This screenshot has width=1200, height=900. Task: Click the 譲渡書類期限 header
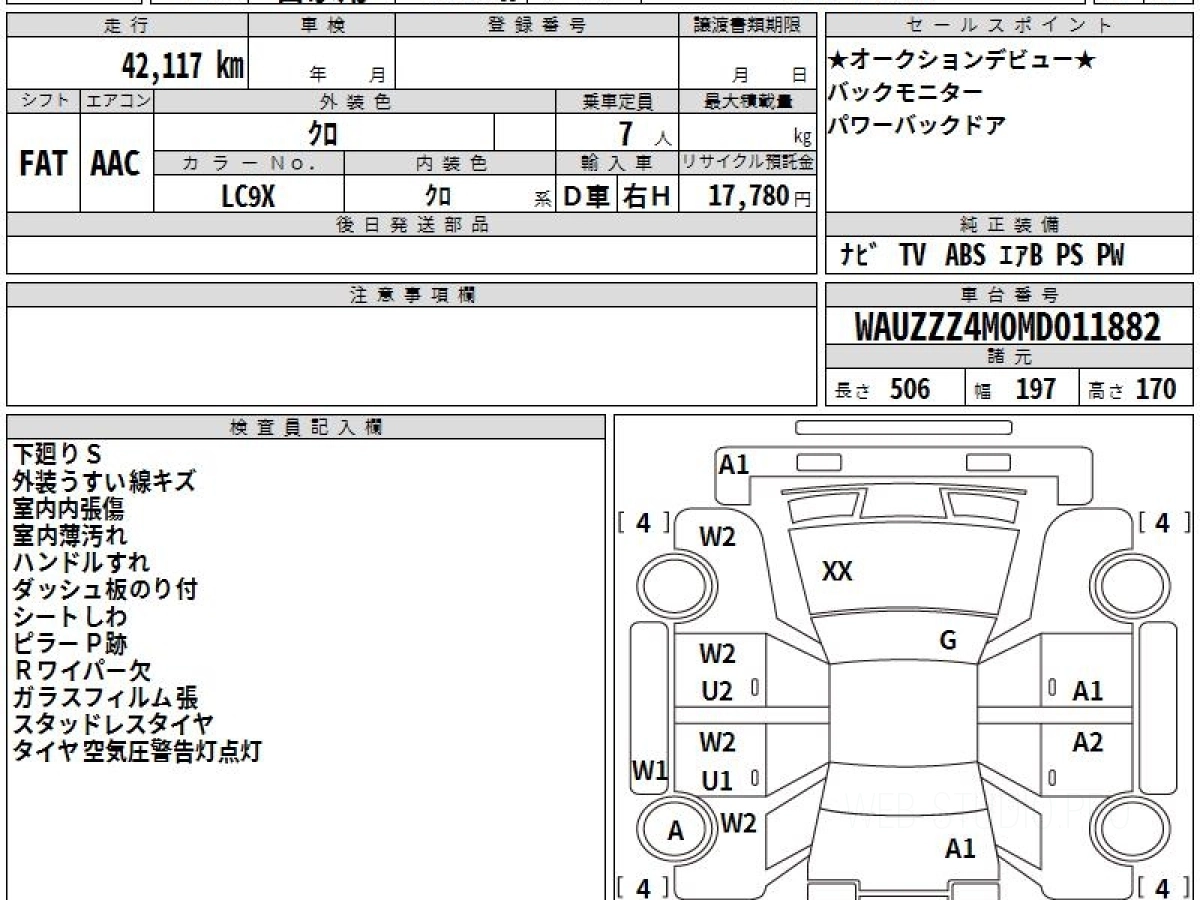click(747, 26)
